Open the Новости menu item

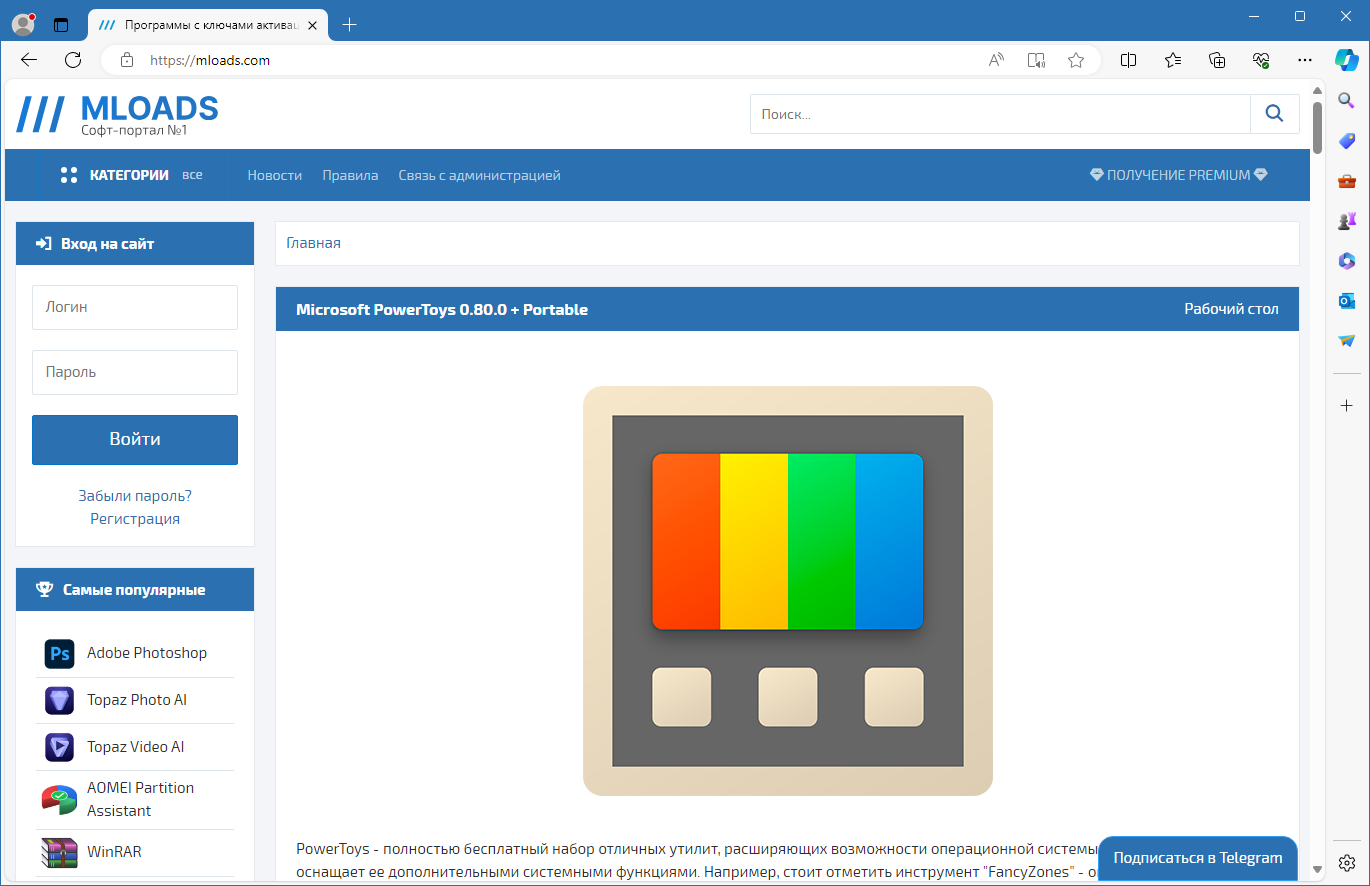275,175
